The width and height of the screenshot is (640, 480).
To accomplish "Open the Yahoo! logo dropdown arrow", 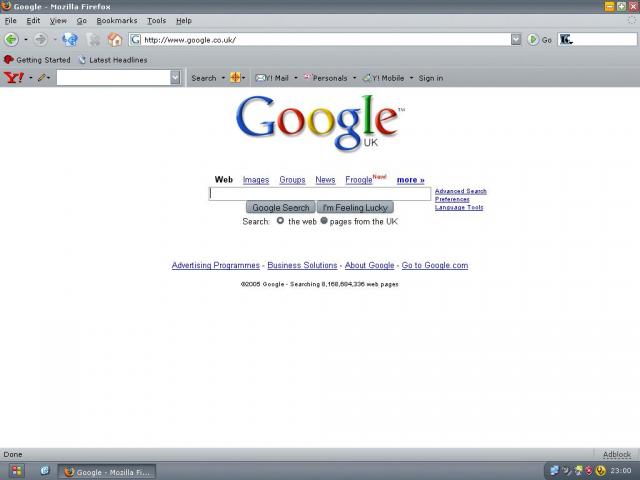I will point(31,78).
